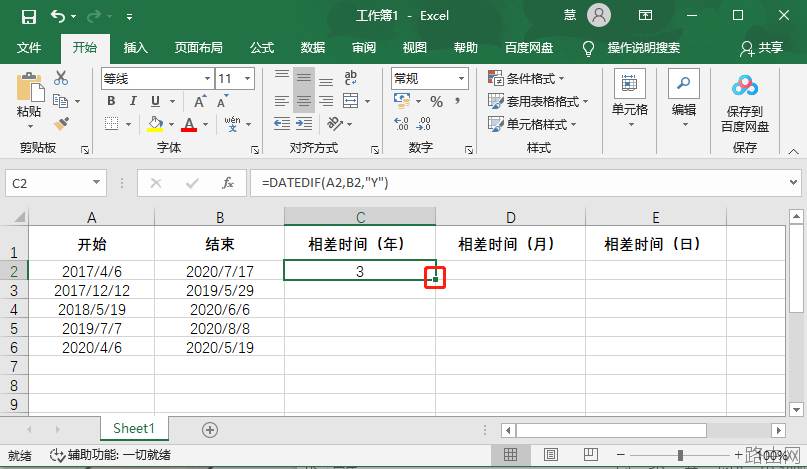807x469 pixels.
Task: Toggle Italic formatting
Action: pos(133,101)
